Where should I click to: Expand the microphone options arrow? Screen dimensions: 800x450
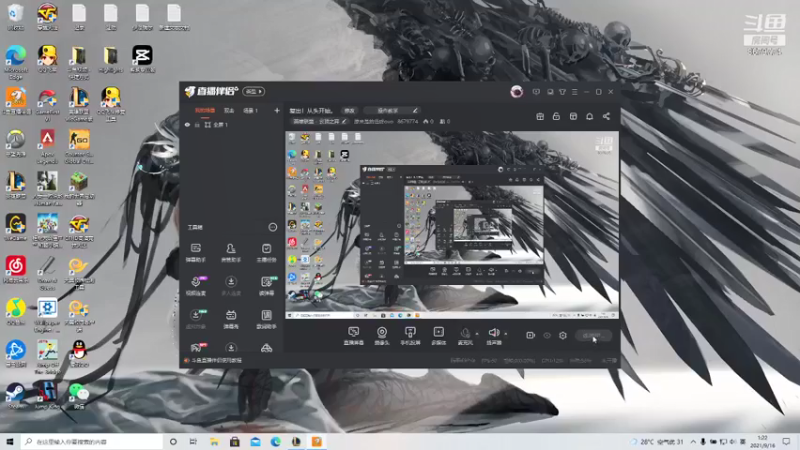[x=477, y=334]
